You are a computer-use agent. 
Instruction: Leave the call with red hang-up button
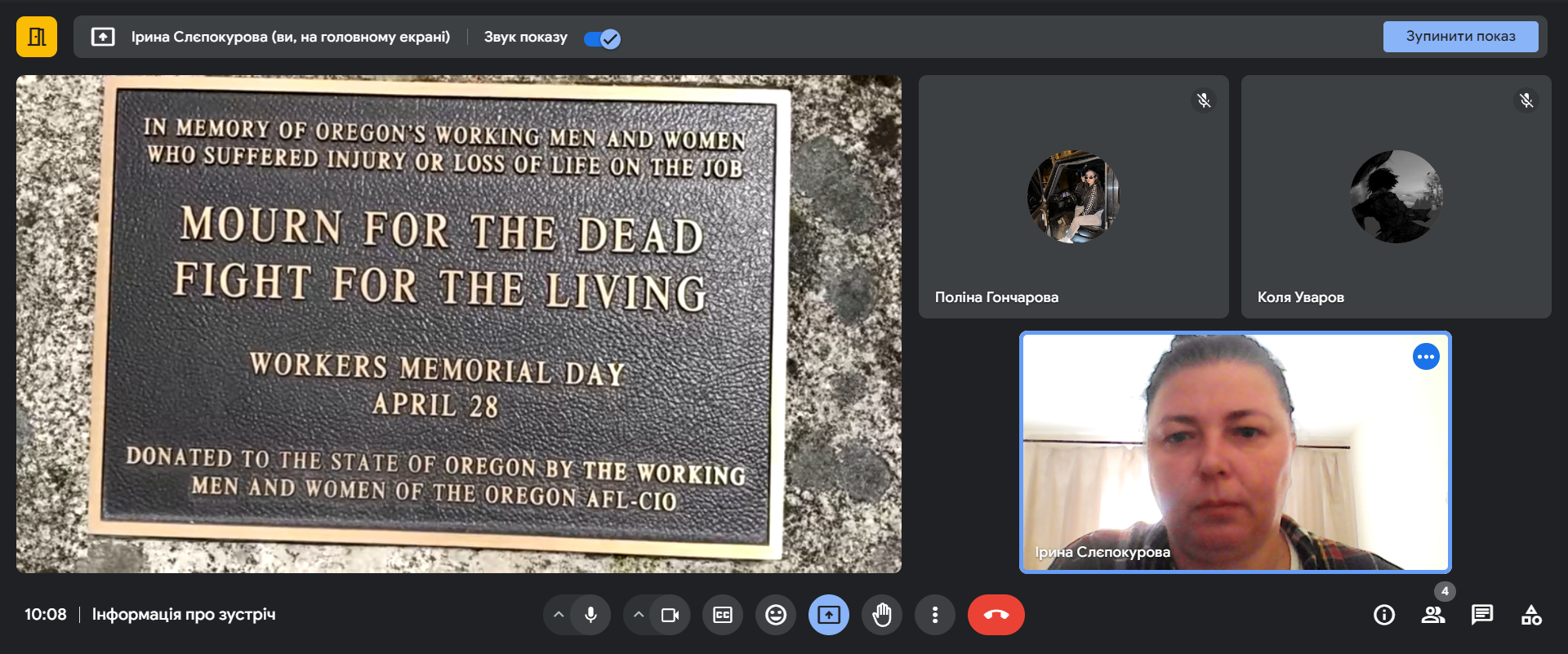coord(996,615)
